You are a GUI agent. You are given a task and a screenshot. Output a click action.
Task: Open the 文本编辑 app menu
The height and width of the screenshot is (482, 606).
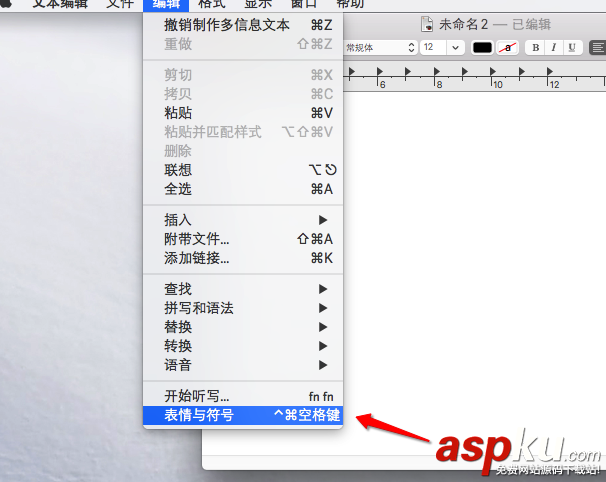tap(60, 4)
